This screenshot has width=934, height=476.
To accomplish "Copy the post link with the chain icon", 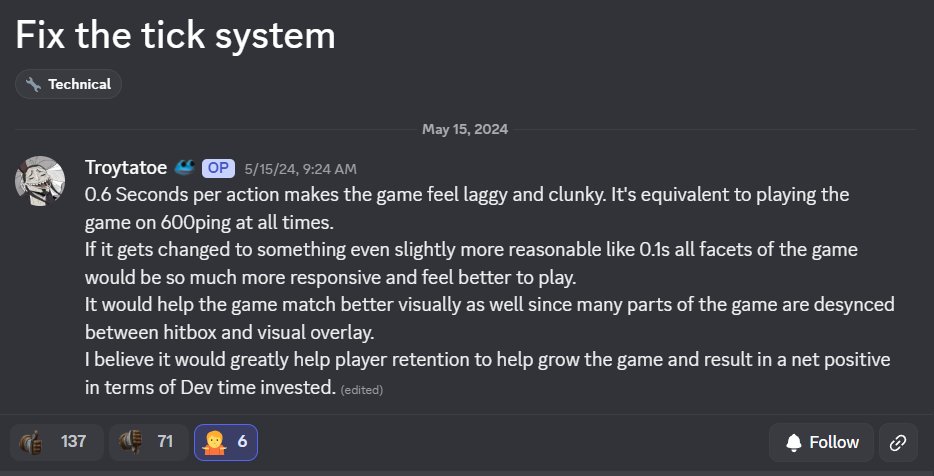I will pos(898,442).
